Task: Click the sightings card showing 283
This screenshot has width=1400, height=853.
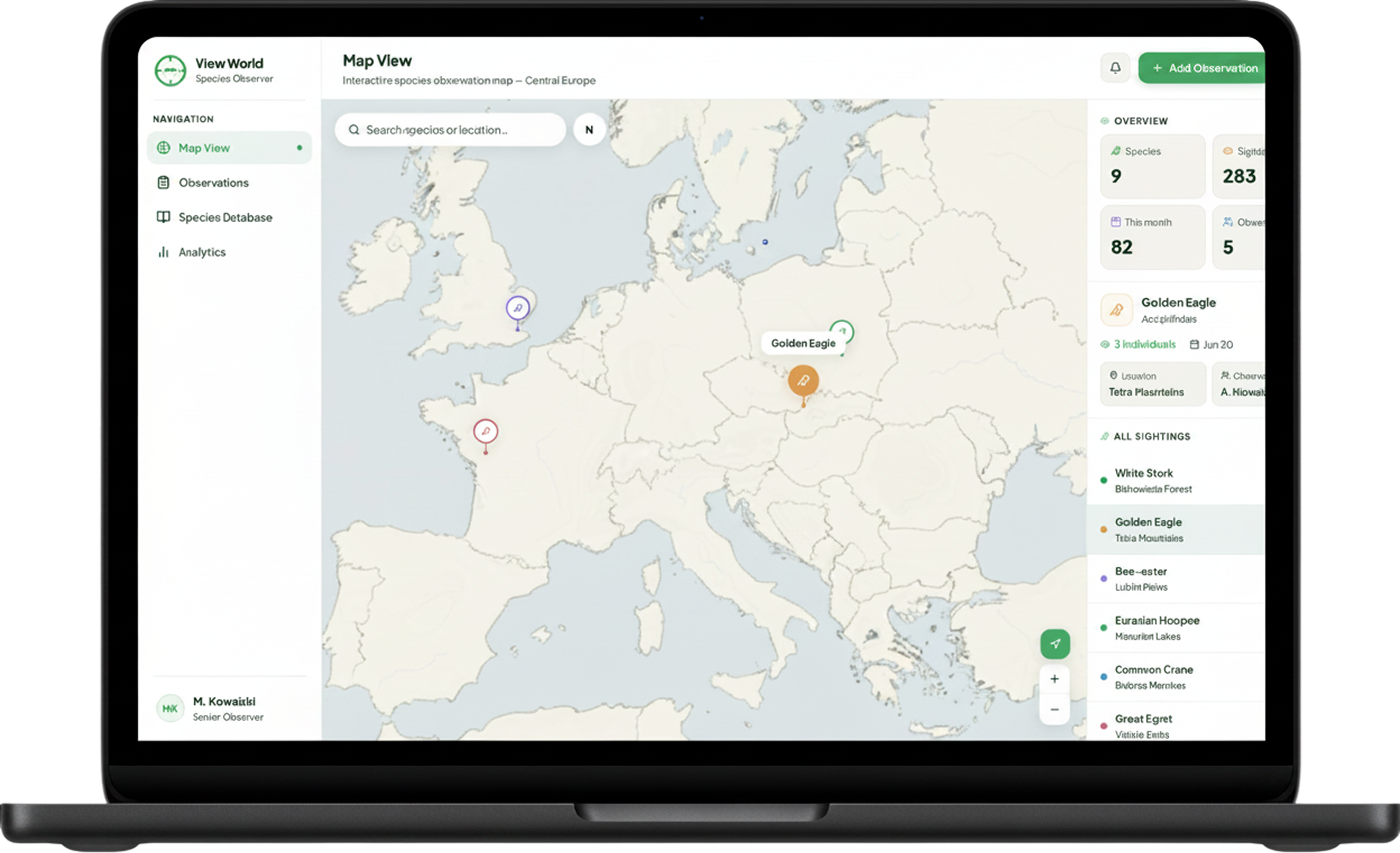Action: 1239,166
